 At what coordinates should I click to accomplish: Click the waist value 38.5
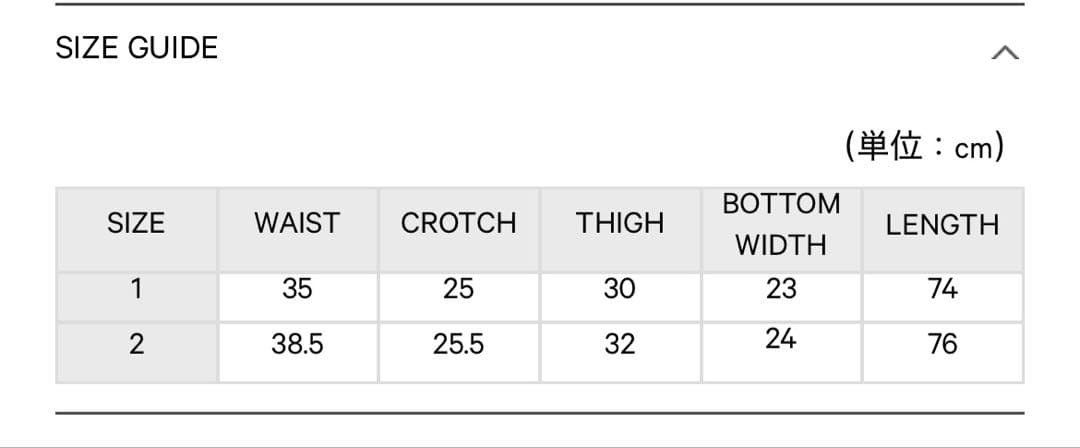[297, 345]
